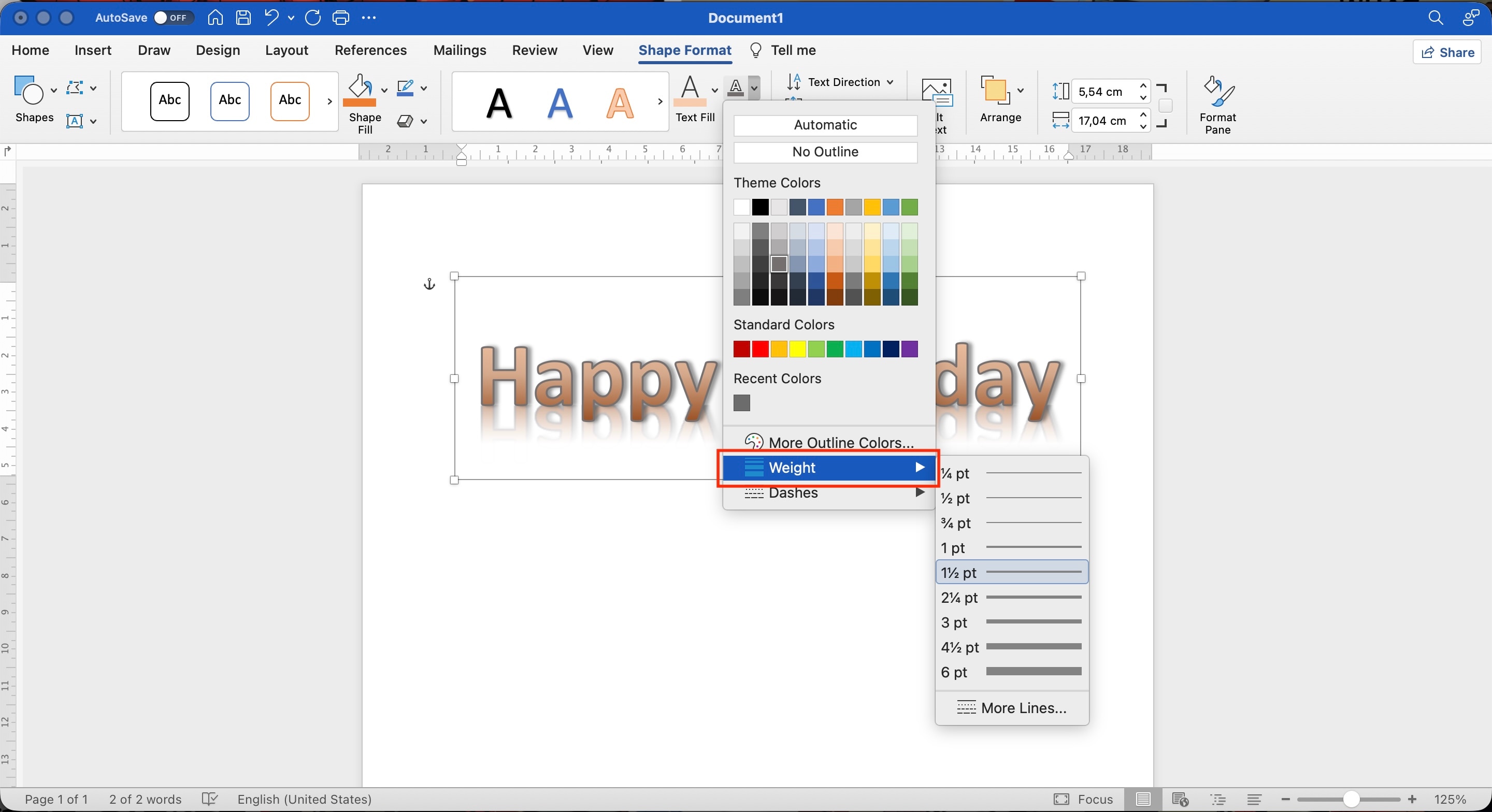Click the Shape Fill paint bucket
Viewport: 1492px width, 812px height.
(x=360, y=90)
